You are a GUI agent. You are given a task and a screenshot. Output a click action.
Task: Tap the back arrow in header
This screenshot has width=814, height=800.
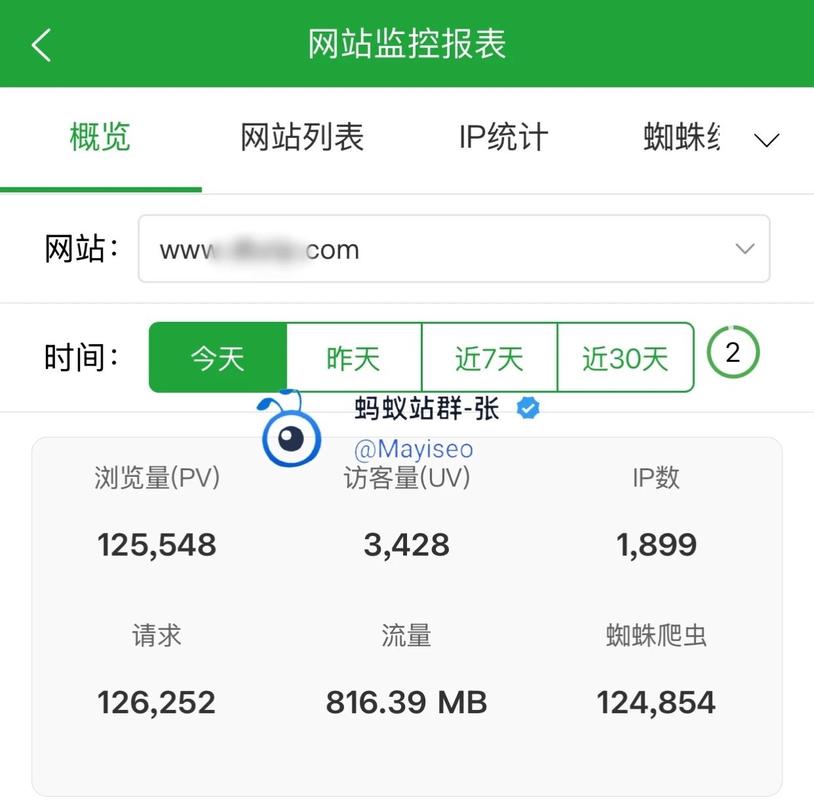pyautogui.click(x=41, y=45)
